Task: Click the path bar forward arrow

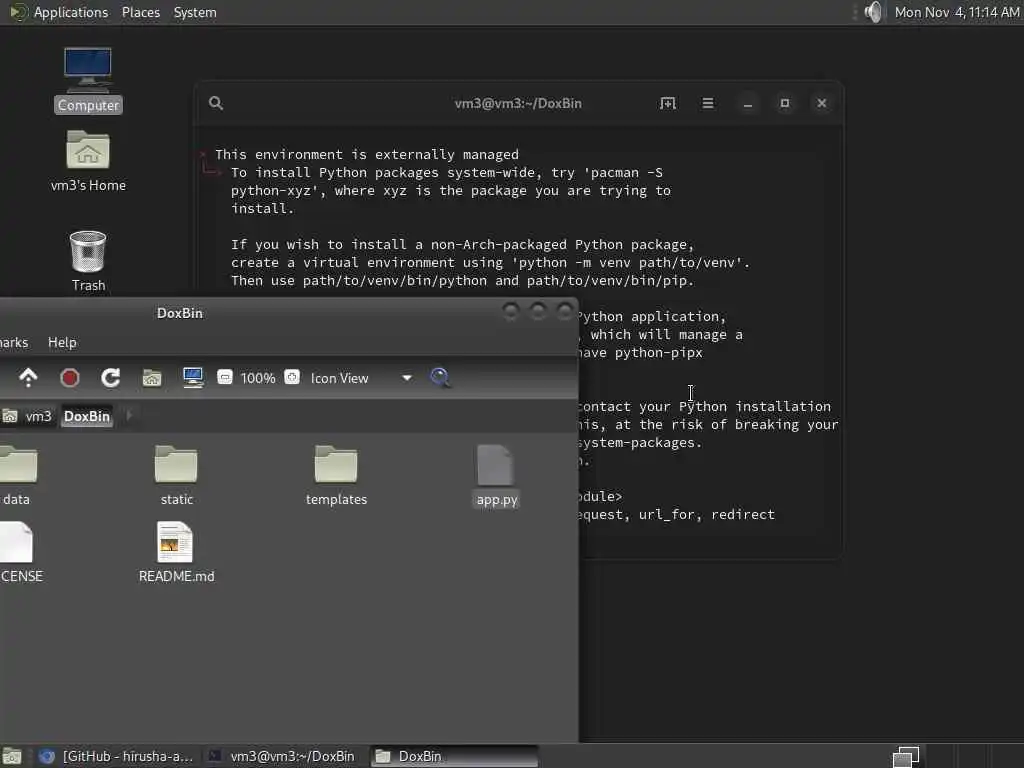Action: pyautogui.click(x=129, y=415)
